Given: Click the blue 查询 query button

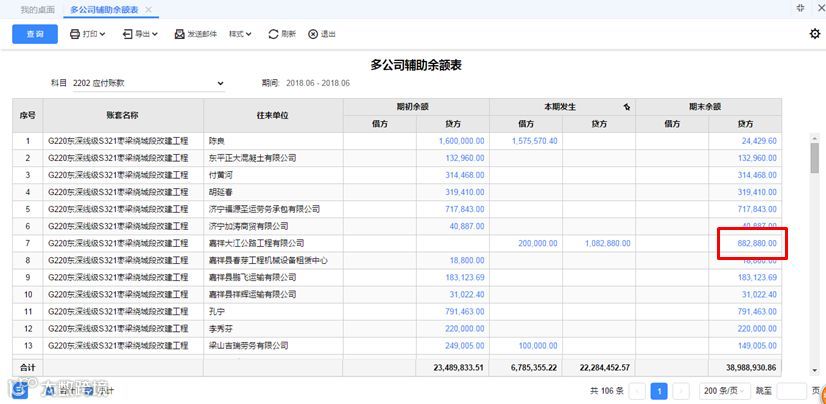Looking at the screenshot, I should (35, 34).
